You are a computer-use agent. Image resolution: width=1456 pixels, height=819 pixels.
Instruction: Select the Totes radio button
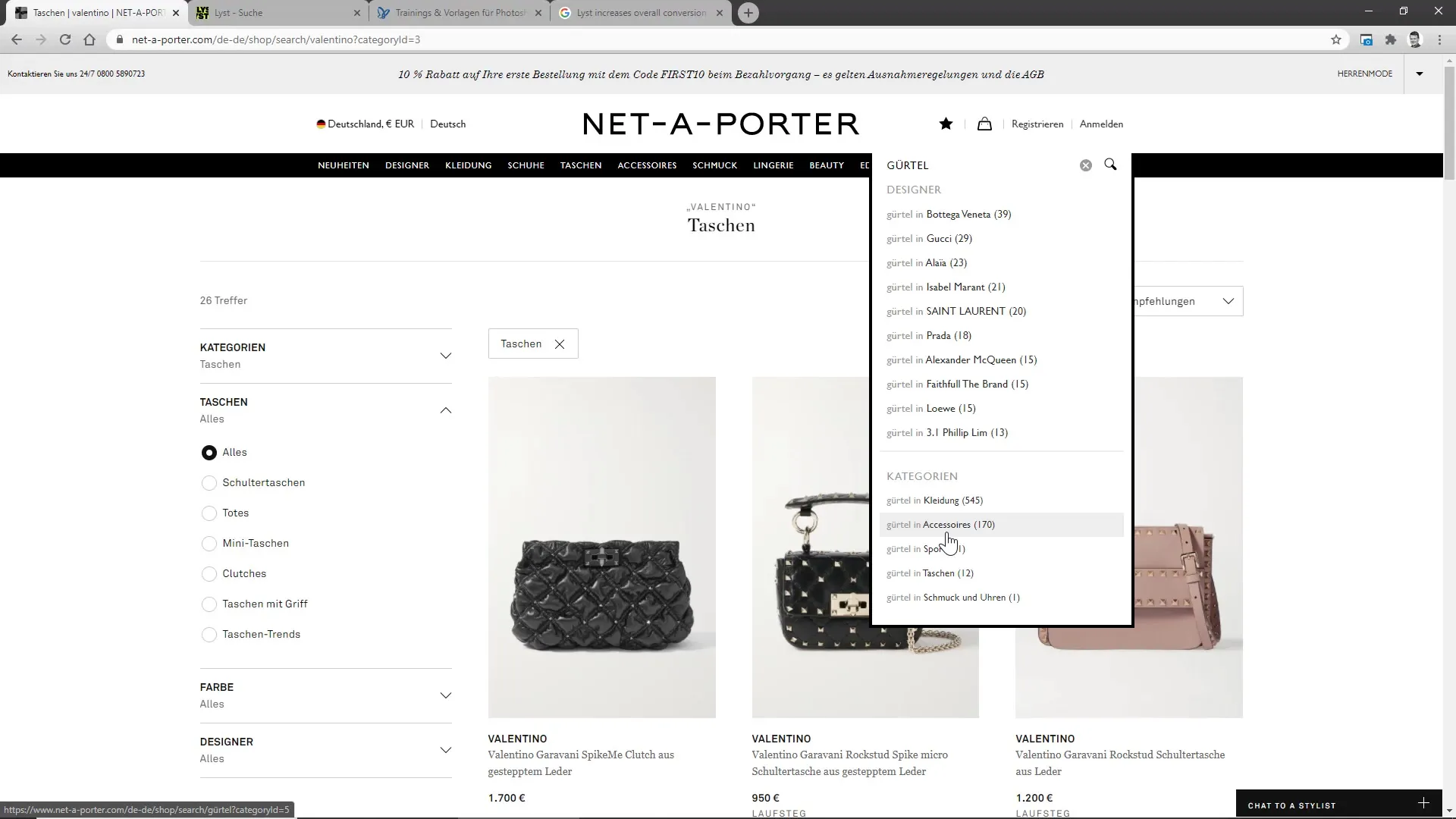(x=209, y=513)
